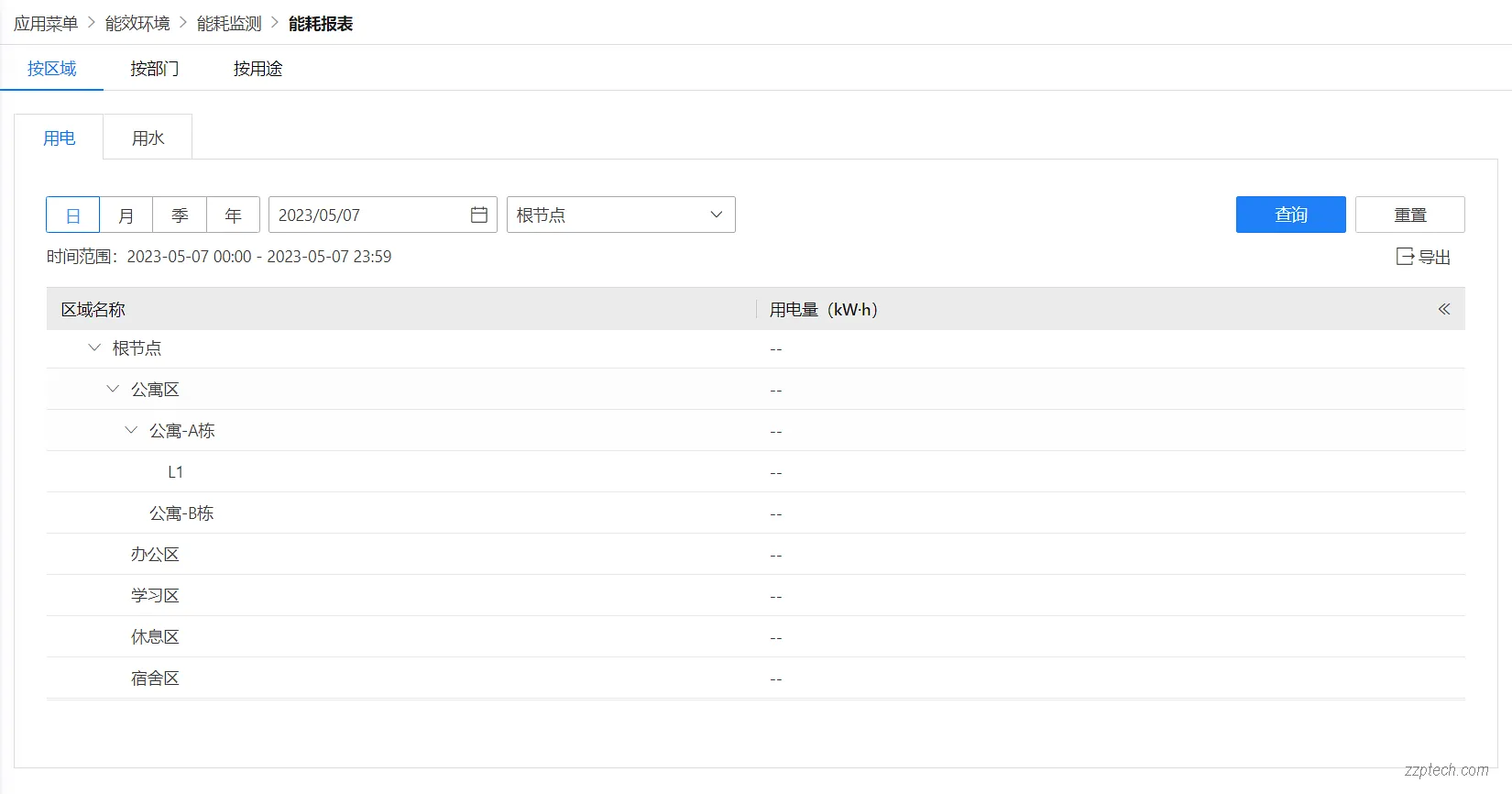1512x794 pixels.
Task: Select the 年 (year) period option
Action: tap(233, 215)
